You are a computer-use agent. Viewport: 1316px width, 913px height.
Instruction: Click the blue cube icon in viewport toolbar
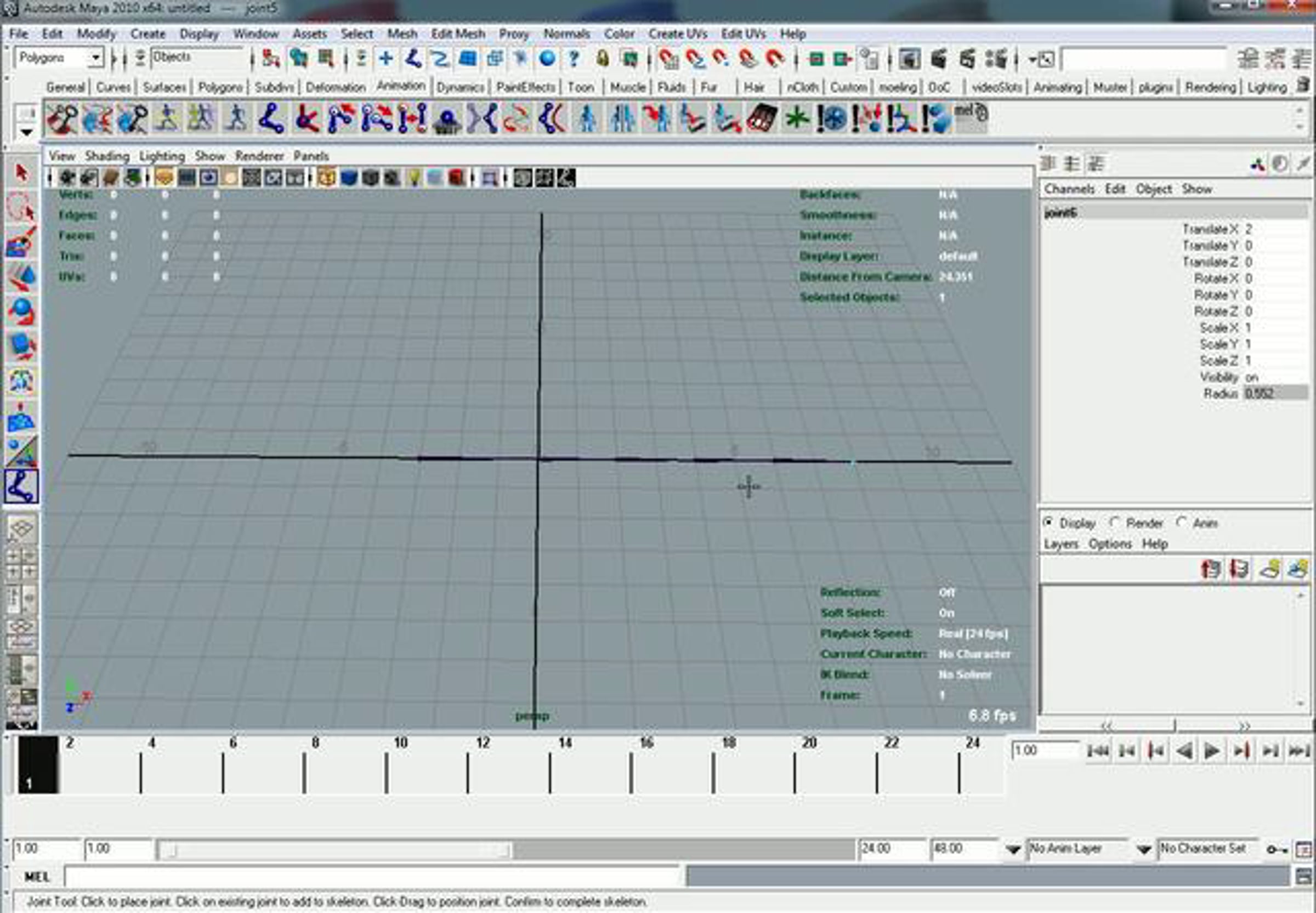[x=348, y=178]
